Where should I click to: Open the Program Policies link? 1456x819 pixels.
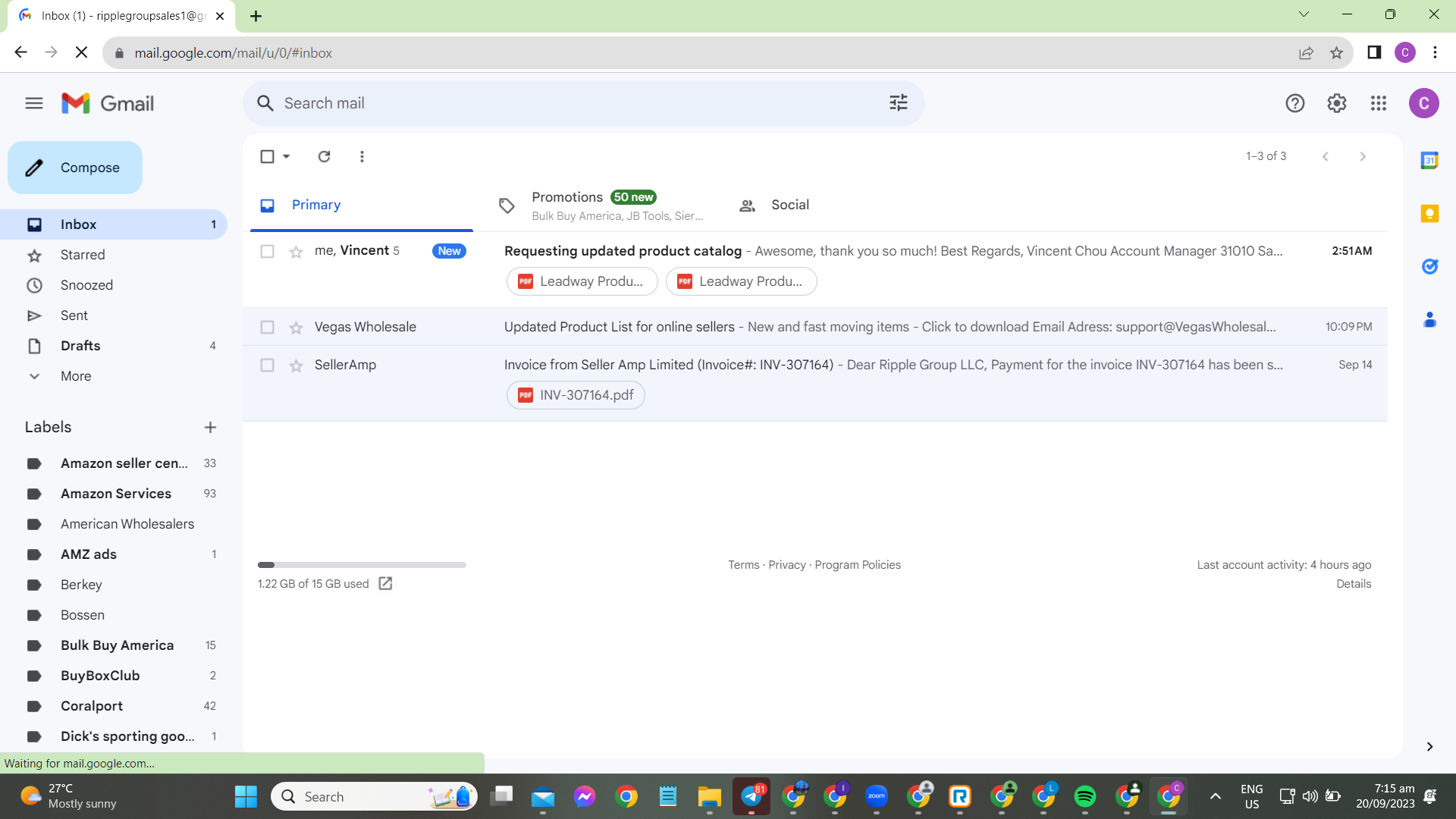858,565
